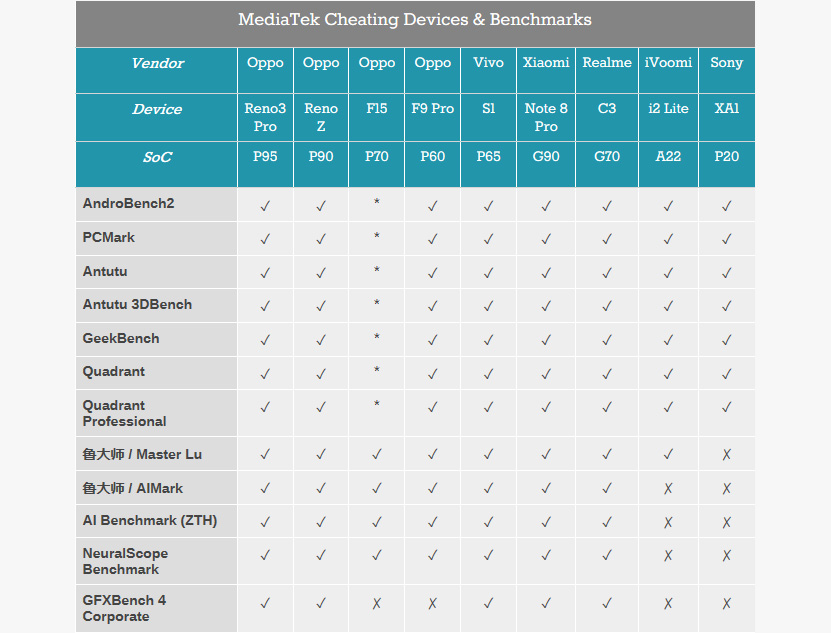This screenshot has width=831, height=633.
Task: Click the asterisk in the GeekBench row
Action: pos(376,337)
